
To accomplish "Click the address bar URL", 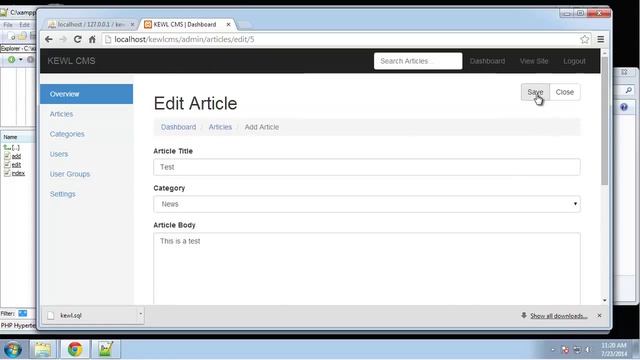I will pos(184,39).
